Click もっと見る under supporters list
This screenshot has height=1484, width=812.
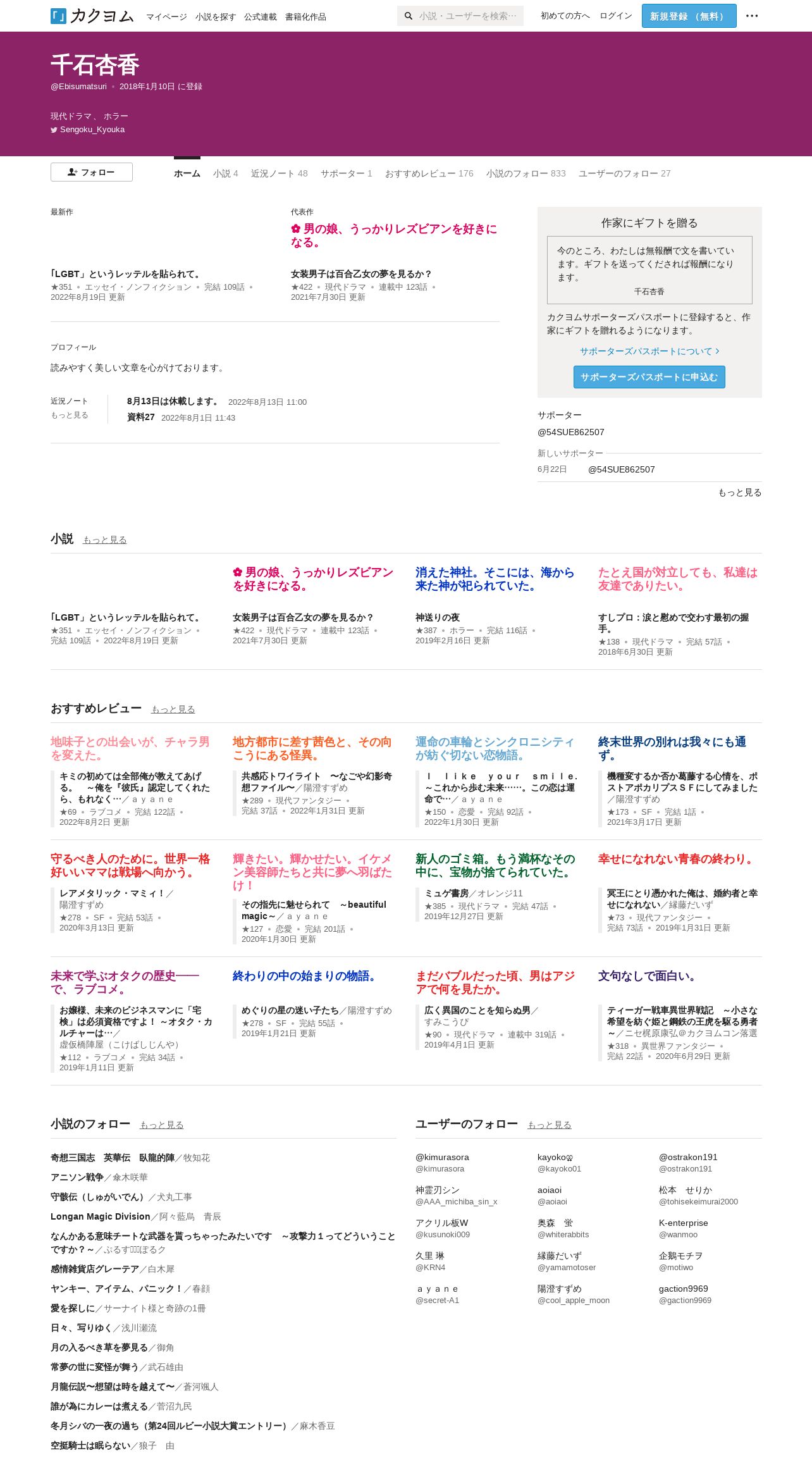[x=740, y=492]
